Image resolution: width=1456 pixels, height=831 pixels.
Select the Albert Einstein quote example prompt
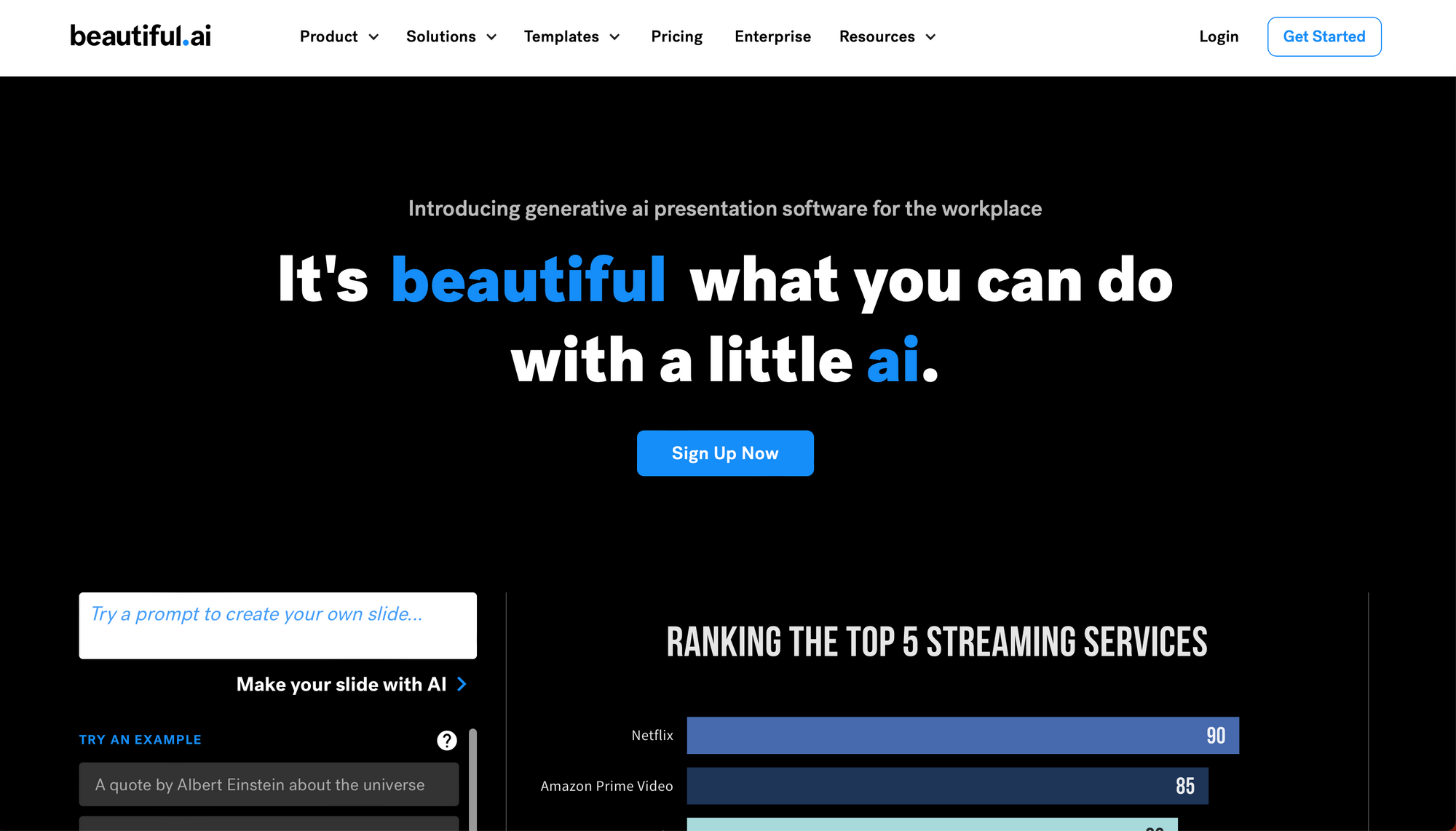coord(268,784)
